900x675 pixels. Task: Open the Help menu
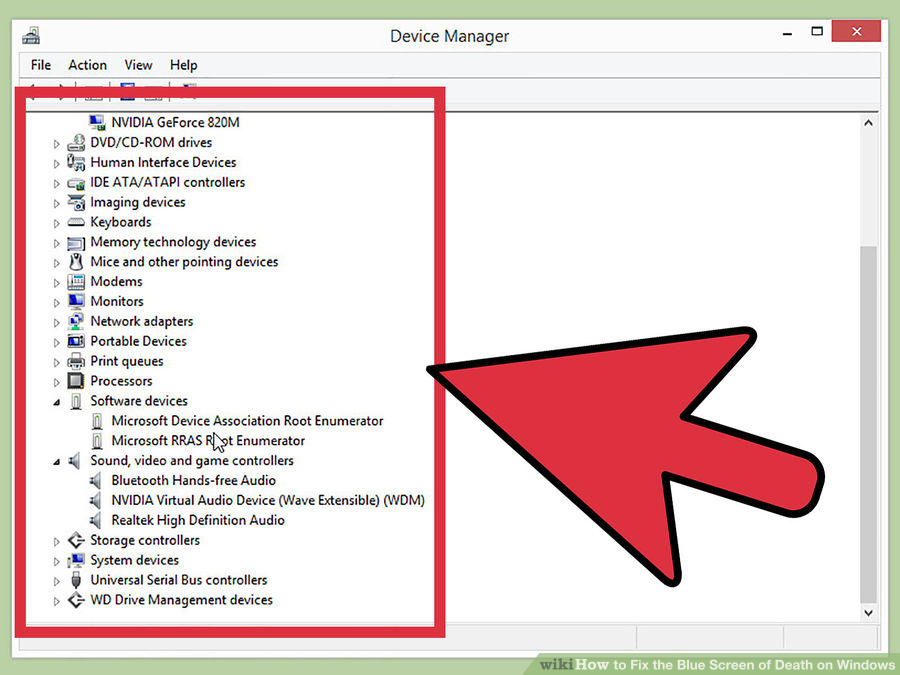tap(183, 65)
